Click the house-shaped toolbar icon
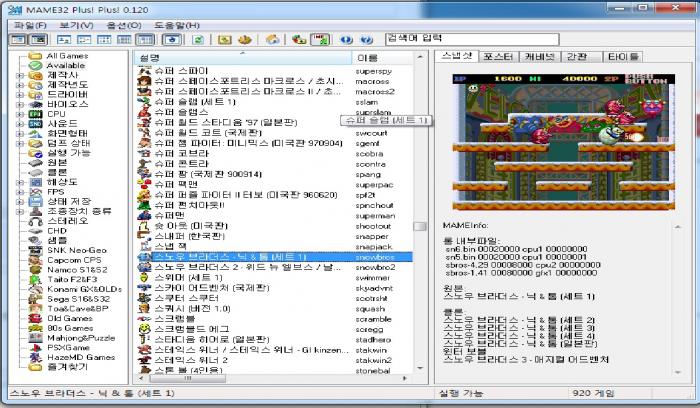 click(272, 40)
